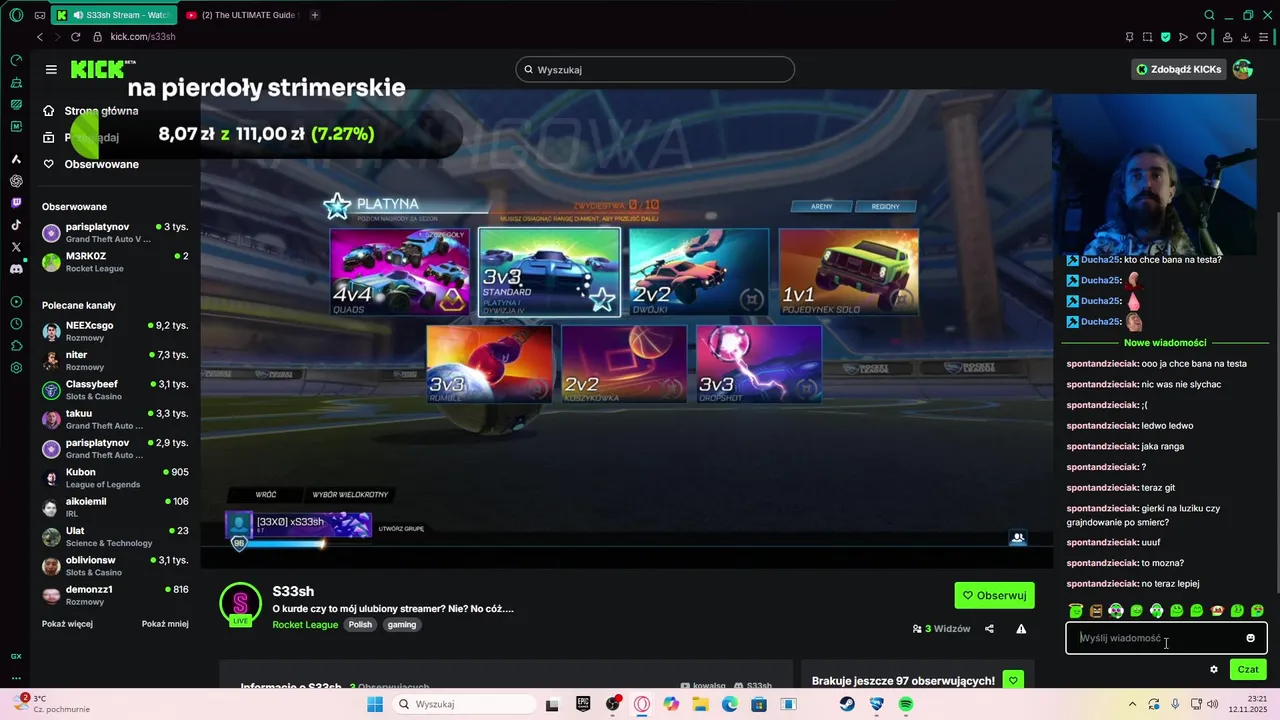Click the Wyszukaj search field on Kick

click(655, 69)
